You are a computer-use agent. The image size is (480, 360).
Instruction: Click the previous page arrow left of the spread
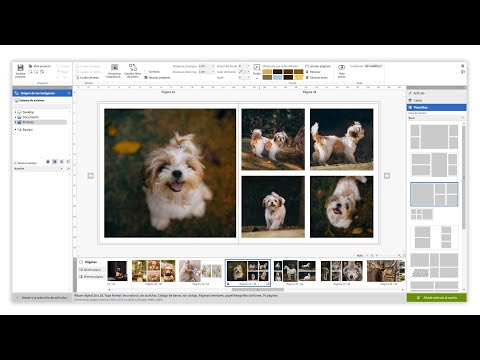(90, 176)
